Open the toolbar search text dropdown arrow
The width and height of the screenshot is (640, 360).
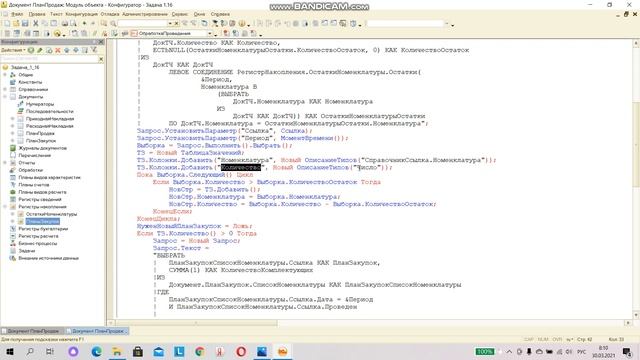point(170,24)
